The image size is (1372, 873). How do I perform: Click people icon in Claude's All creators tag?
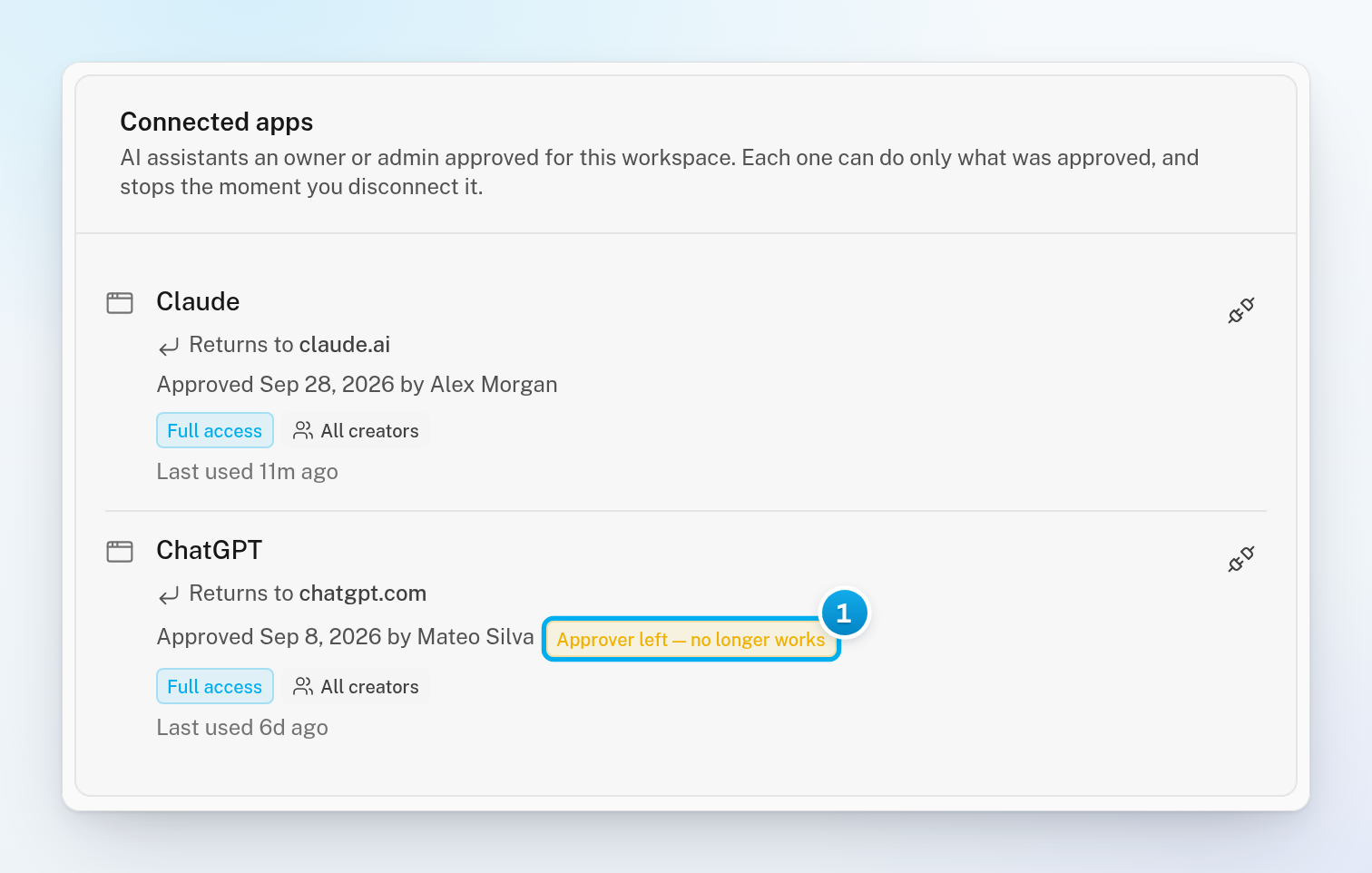[303, 431]
